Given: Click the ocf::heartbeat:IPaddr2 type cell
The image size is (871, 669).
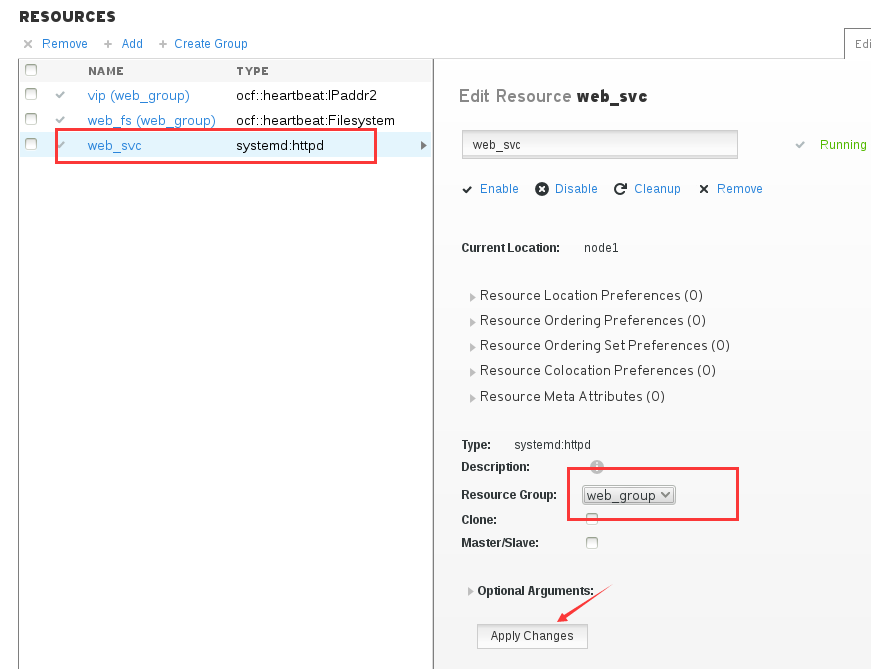Looking at the screenshot, I should [x=306, y=96].
